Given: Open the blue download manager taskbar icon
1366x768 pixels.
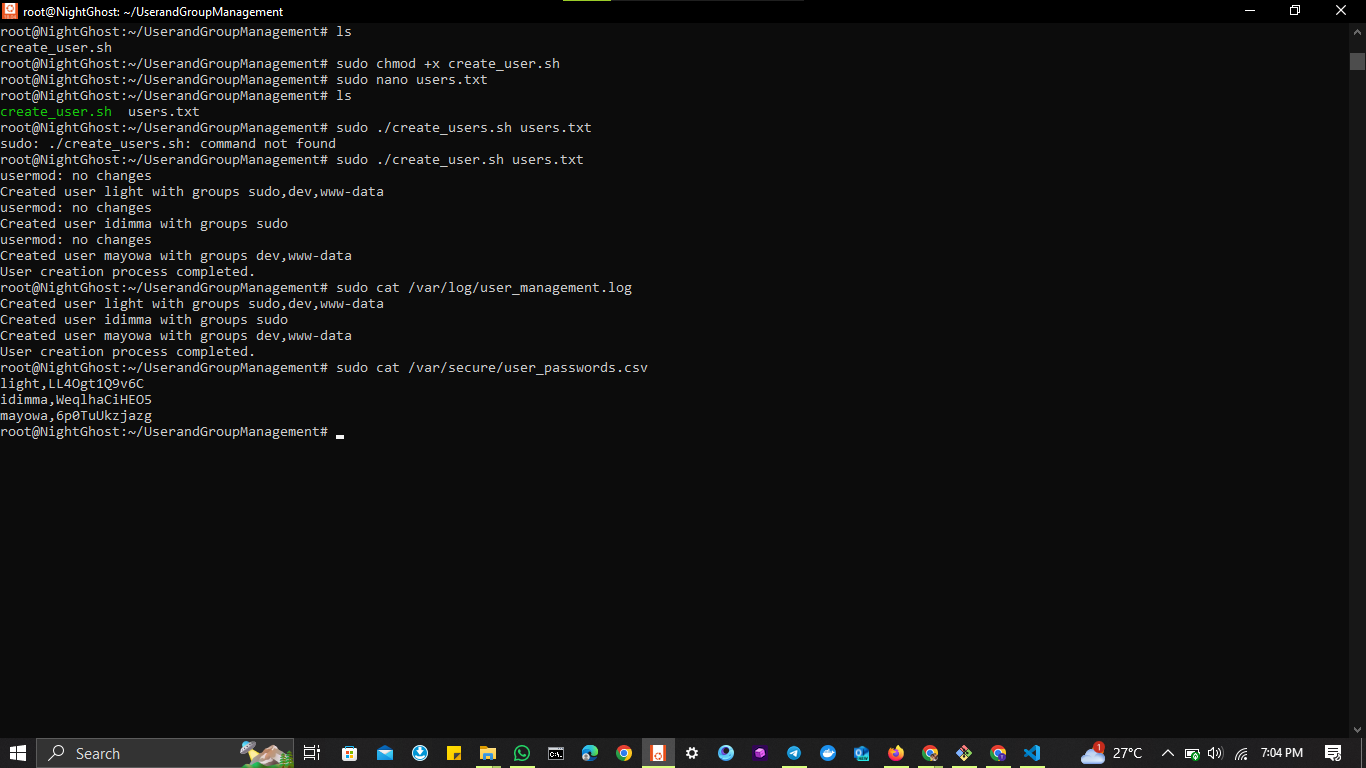Looking at the screenshot, I should click(420, 753).
